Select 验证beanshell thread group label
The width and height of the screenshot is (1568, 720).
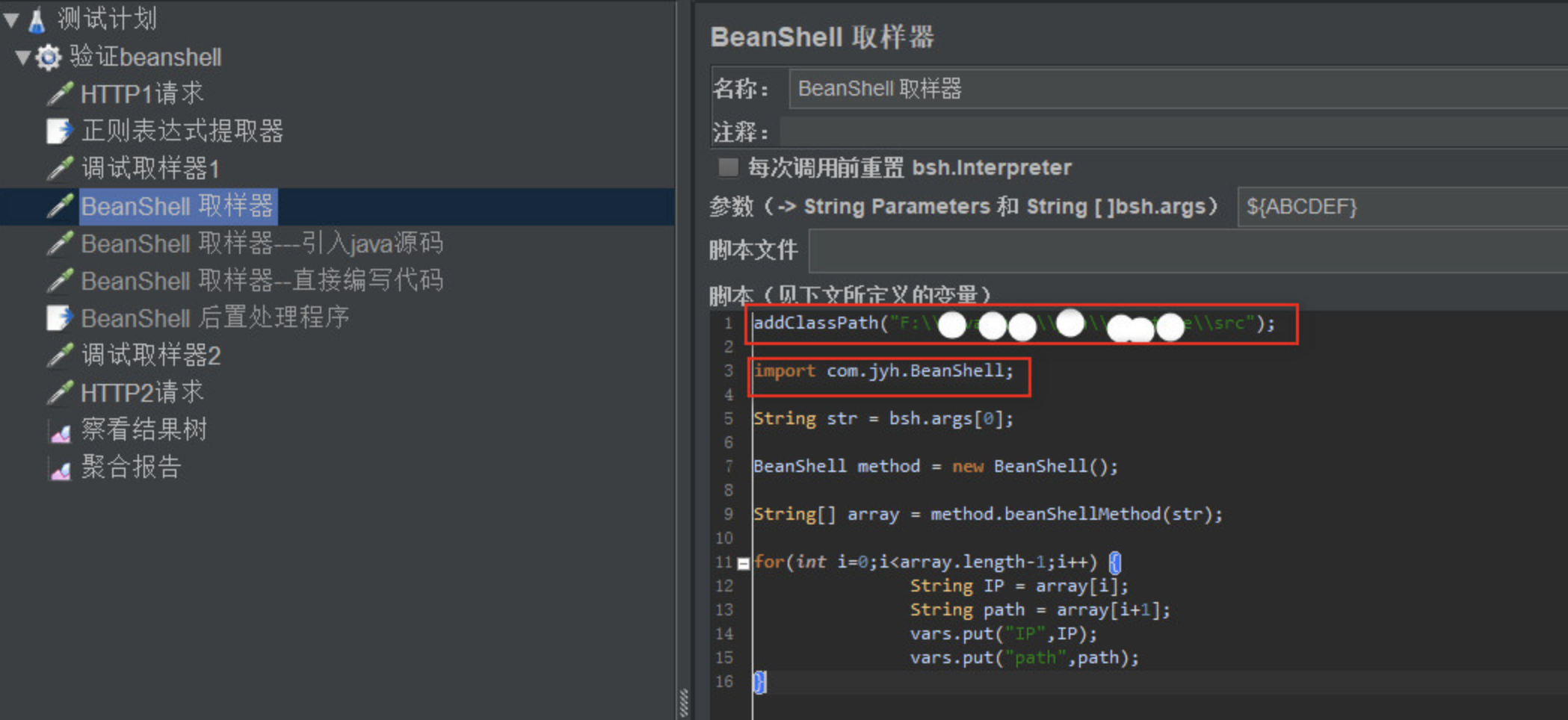point(146,58)
